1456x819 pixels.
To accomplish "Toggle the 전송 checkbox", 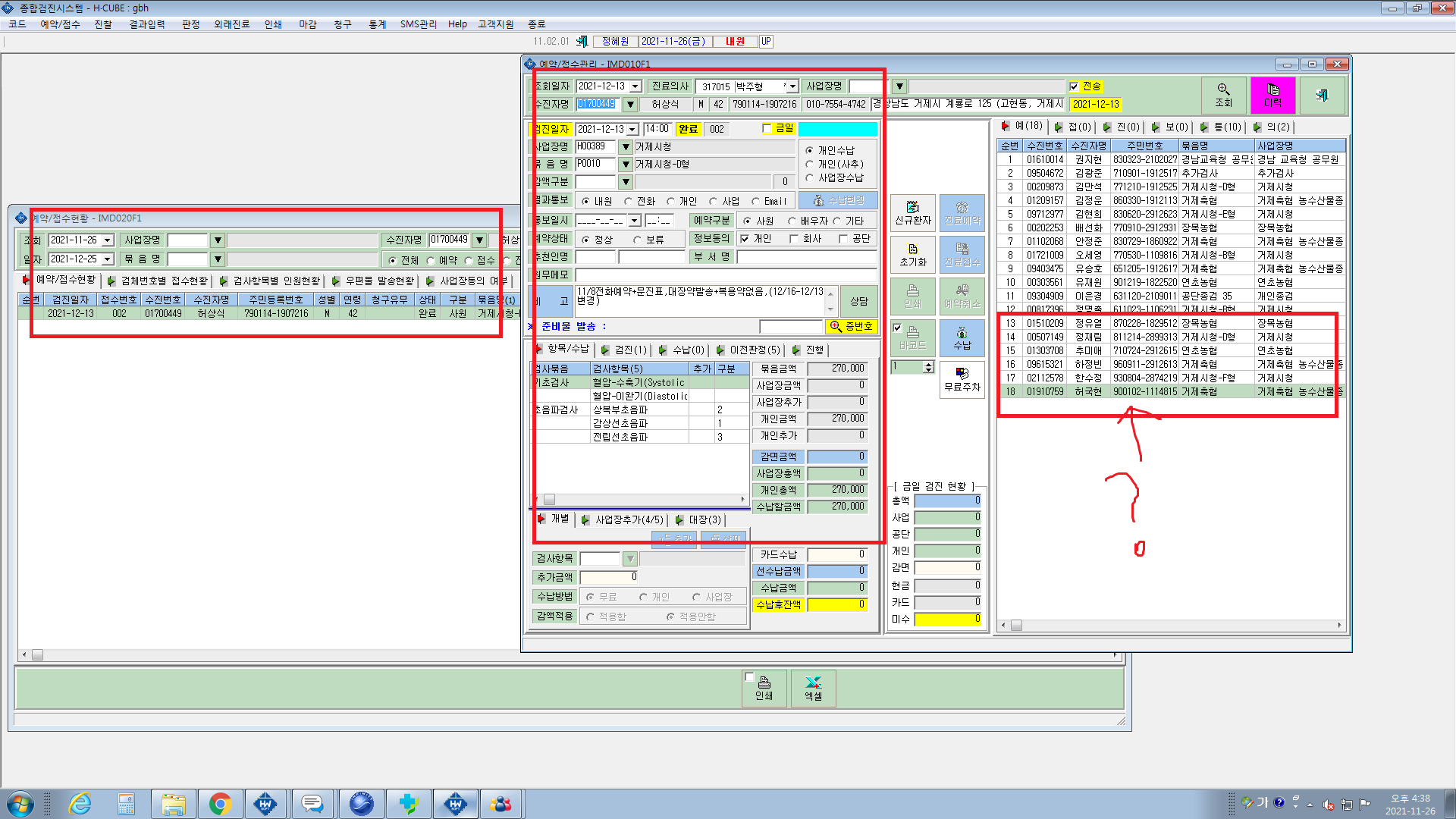I will coord(1074,86).
